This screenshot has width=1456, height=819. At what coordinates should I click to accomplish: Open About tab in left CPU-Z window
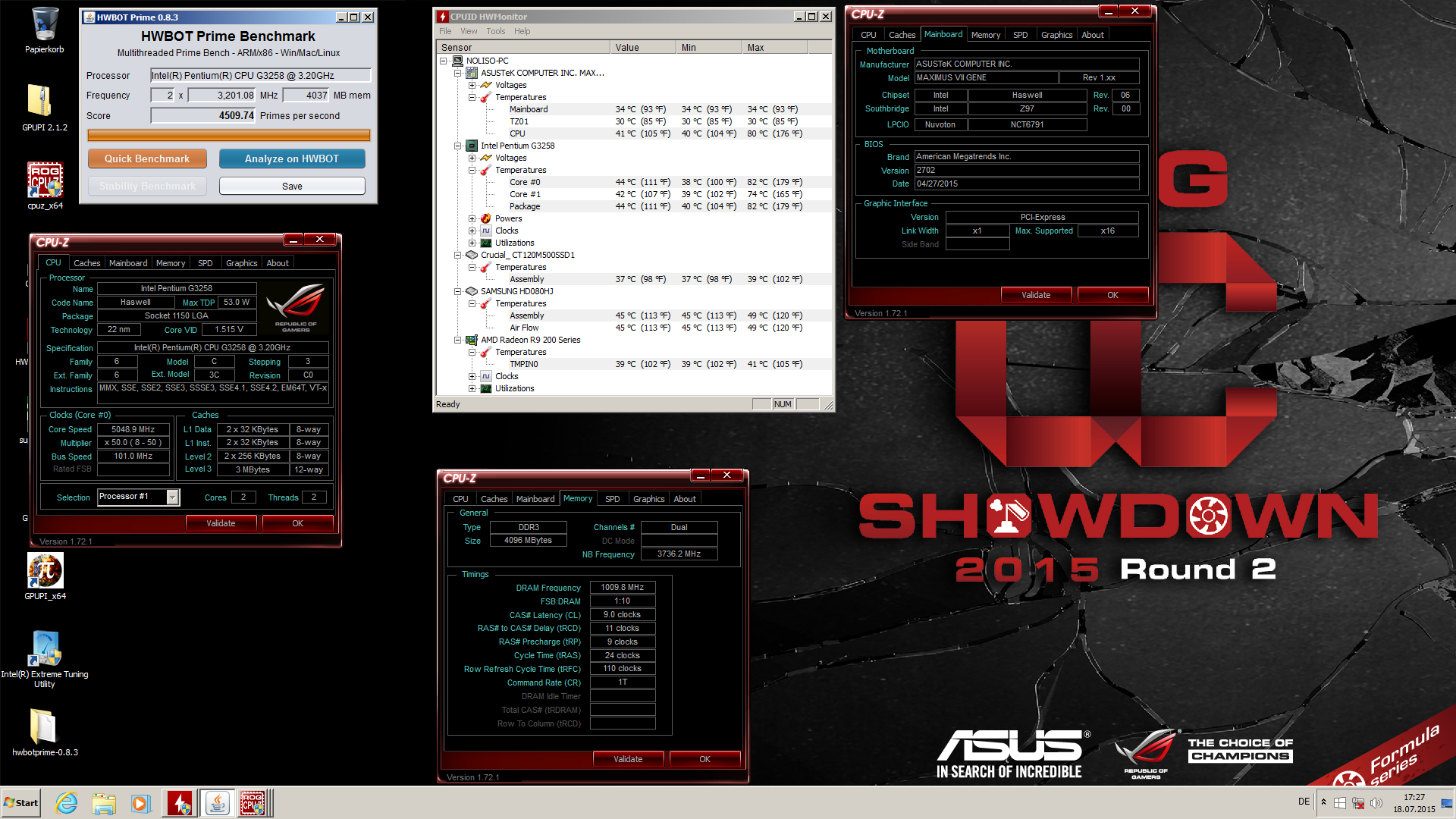coord(278,263)
